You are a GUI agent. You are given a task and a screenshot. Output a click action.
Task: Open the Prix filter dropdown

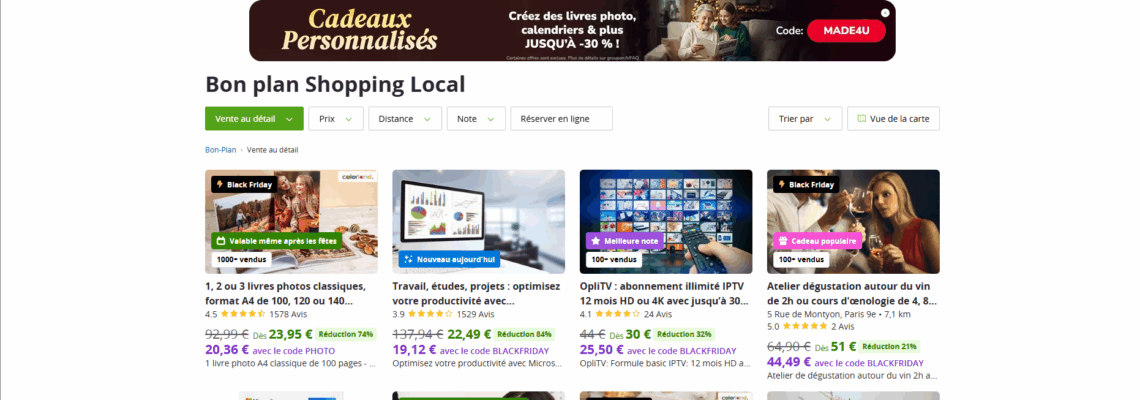336,119
